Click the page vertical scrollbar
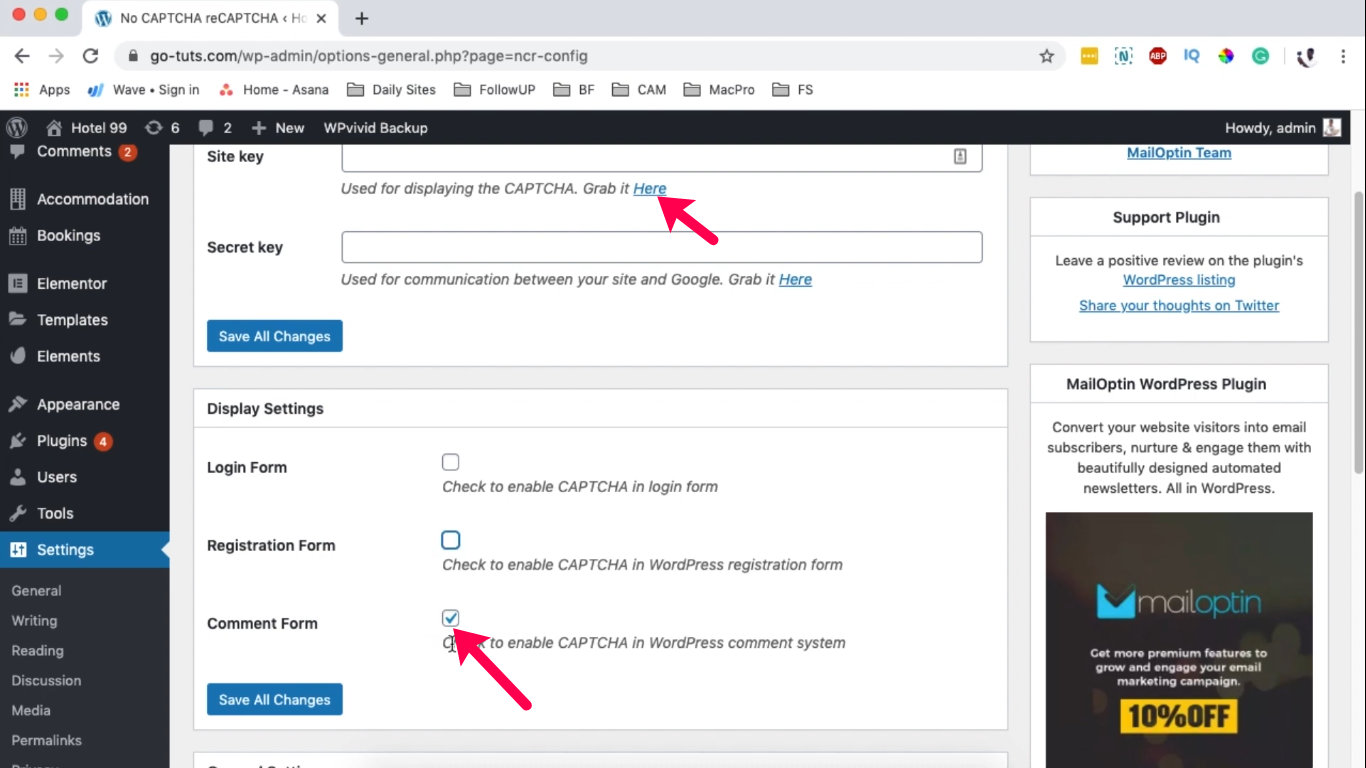This screenshot has height=768, width=1366. [1358, 330]
